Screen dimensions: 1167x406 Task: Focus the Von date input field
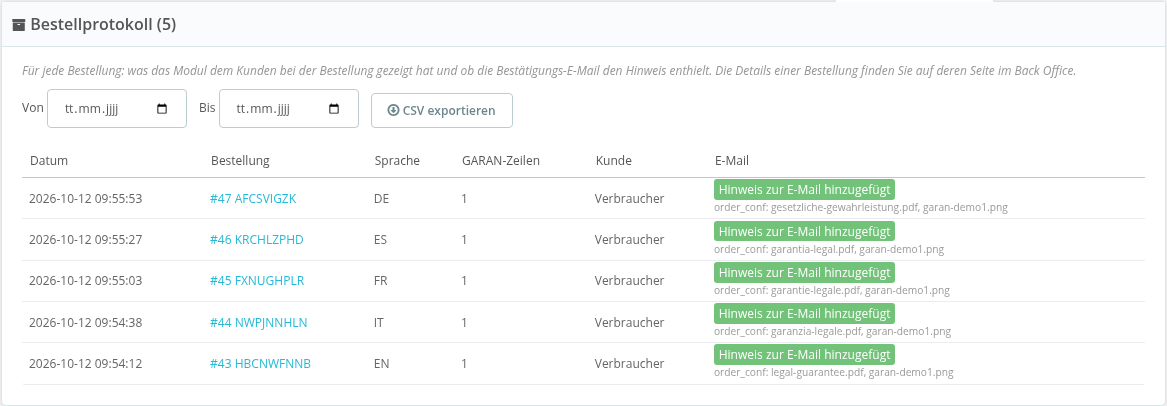[x=117, y=109]
